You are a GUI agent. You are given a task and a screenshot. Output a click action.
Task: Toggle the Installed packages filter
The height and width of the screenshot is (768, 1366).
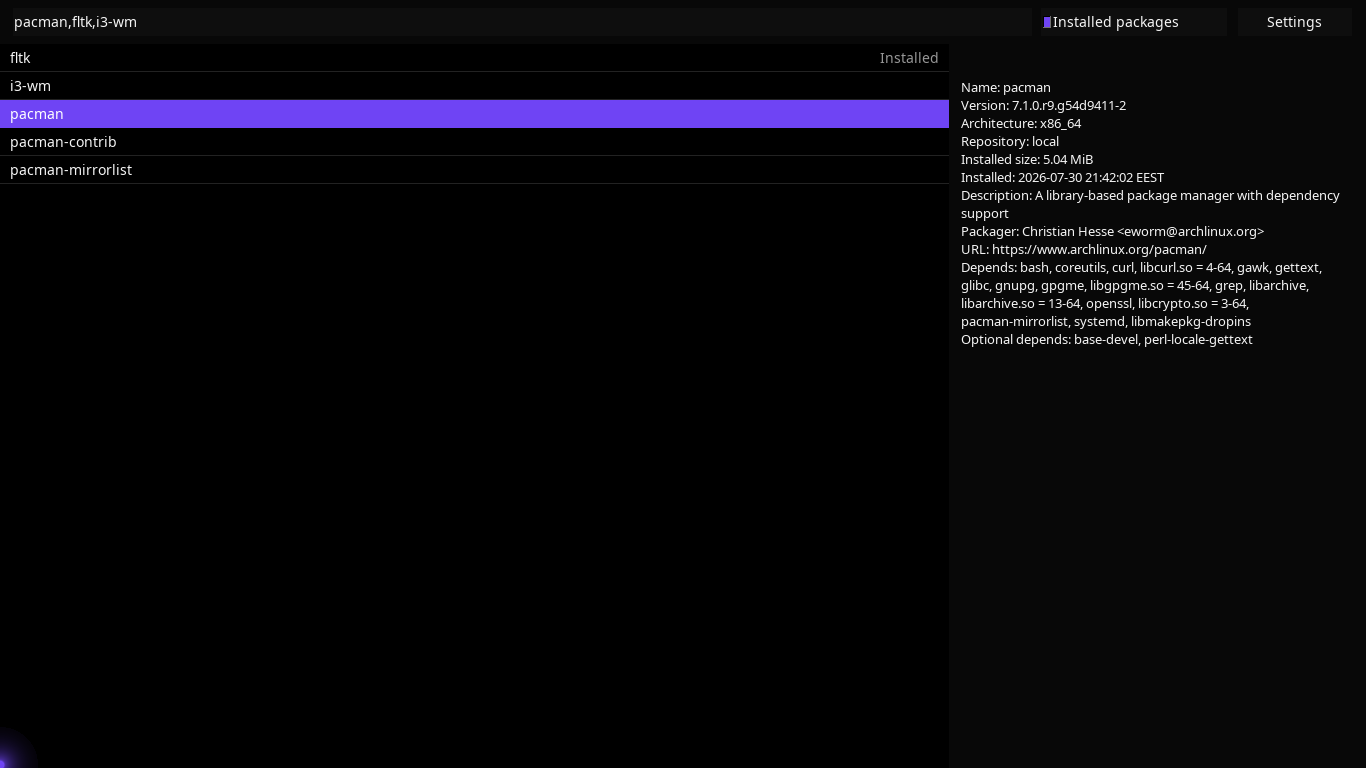[1133, 22]
